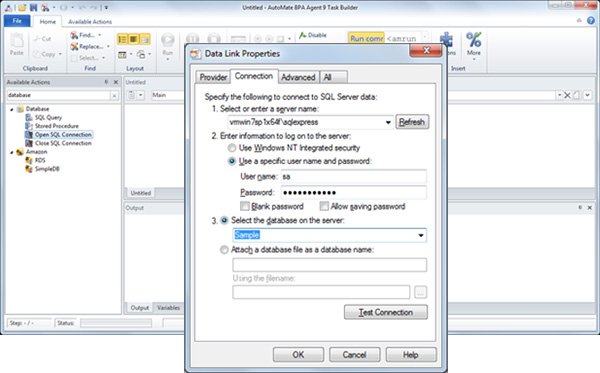Screen dimensions: 600x373
Task: Open the server name dropdown arrow
Action: pos(388,122)
